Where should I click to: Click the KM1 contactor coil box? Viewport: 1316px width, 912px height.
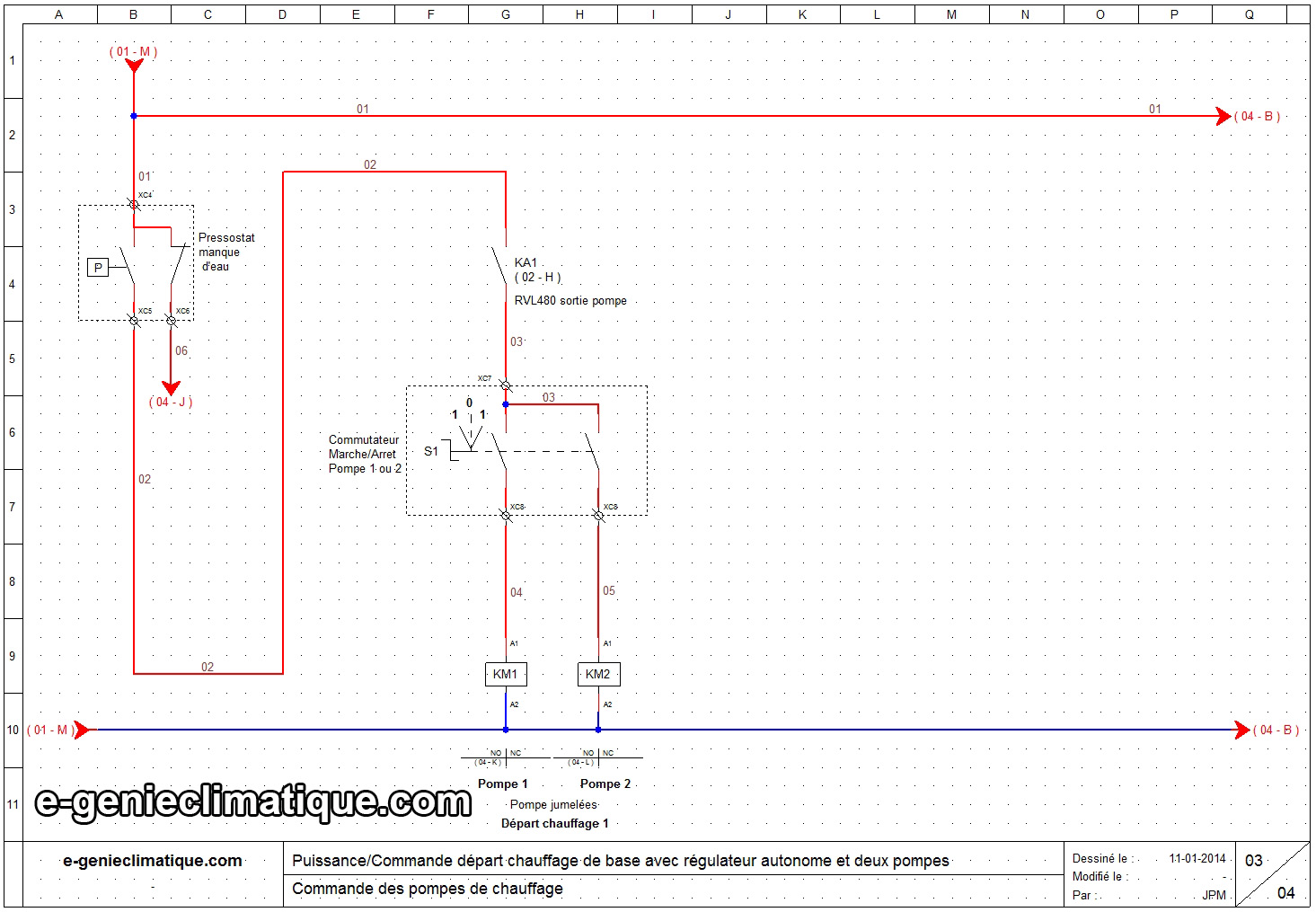point(506,674)
